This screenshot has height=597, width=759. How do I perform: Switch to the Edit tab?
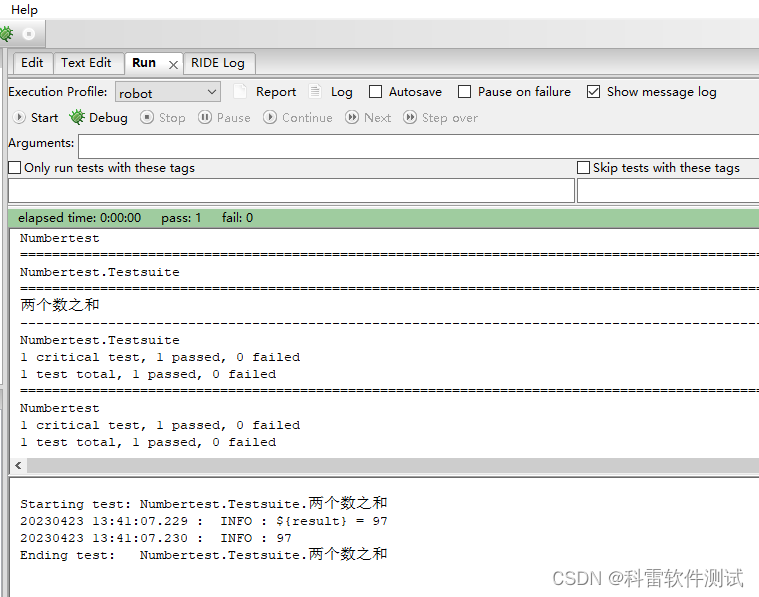point(32,63)
